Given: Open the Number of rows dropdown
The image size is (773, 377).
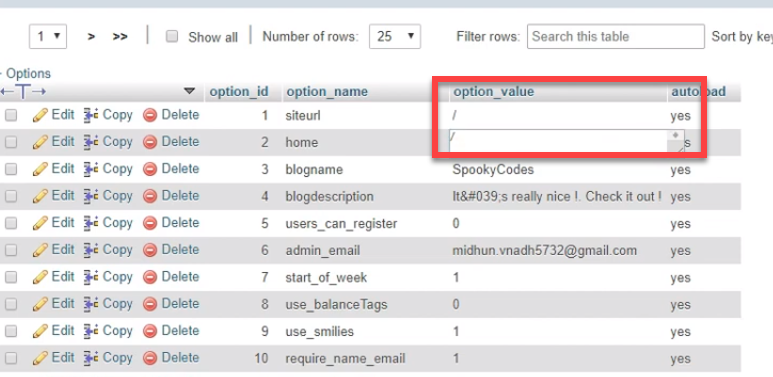Looking at the screenshot, I should click(395, 36).
